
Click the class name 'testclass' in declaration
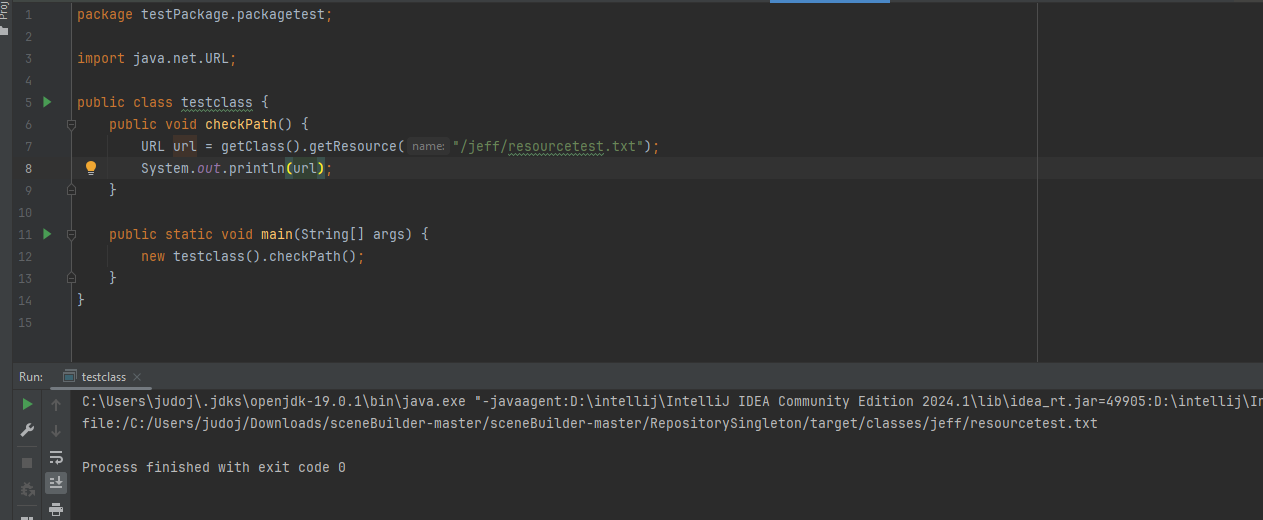click(217, 102)
